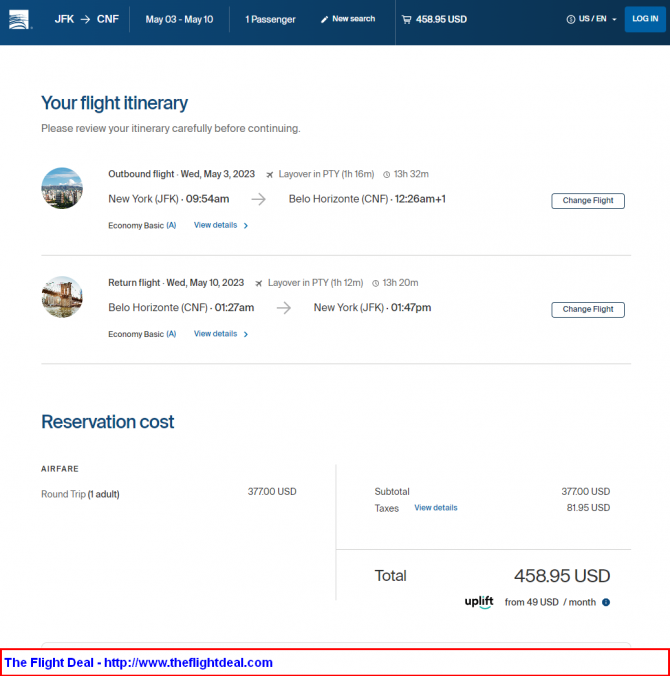Click the outbound layover airplane icon
Screen dimensions: 670x676
(269, 174)
